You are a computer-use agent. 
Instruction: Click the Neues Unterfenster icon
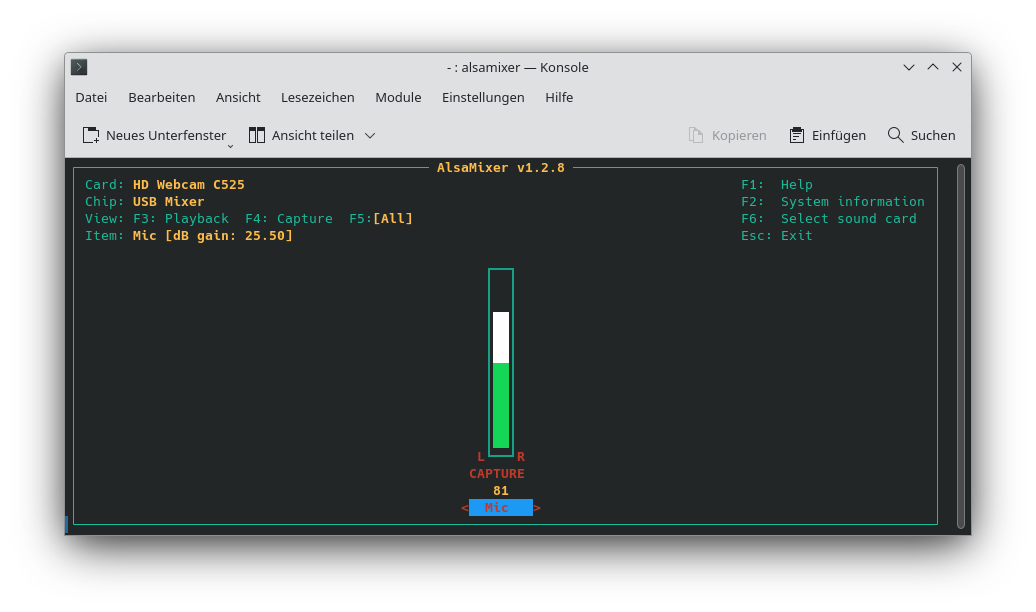coord(89,134)
